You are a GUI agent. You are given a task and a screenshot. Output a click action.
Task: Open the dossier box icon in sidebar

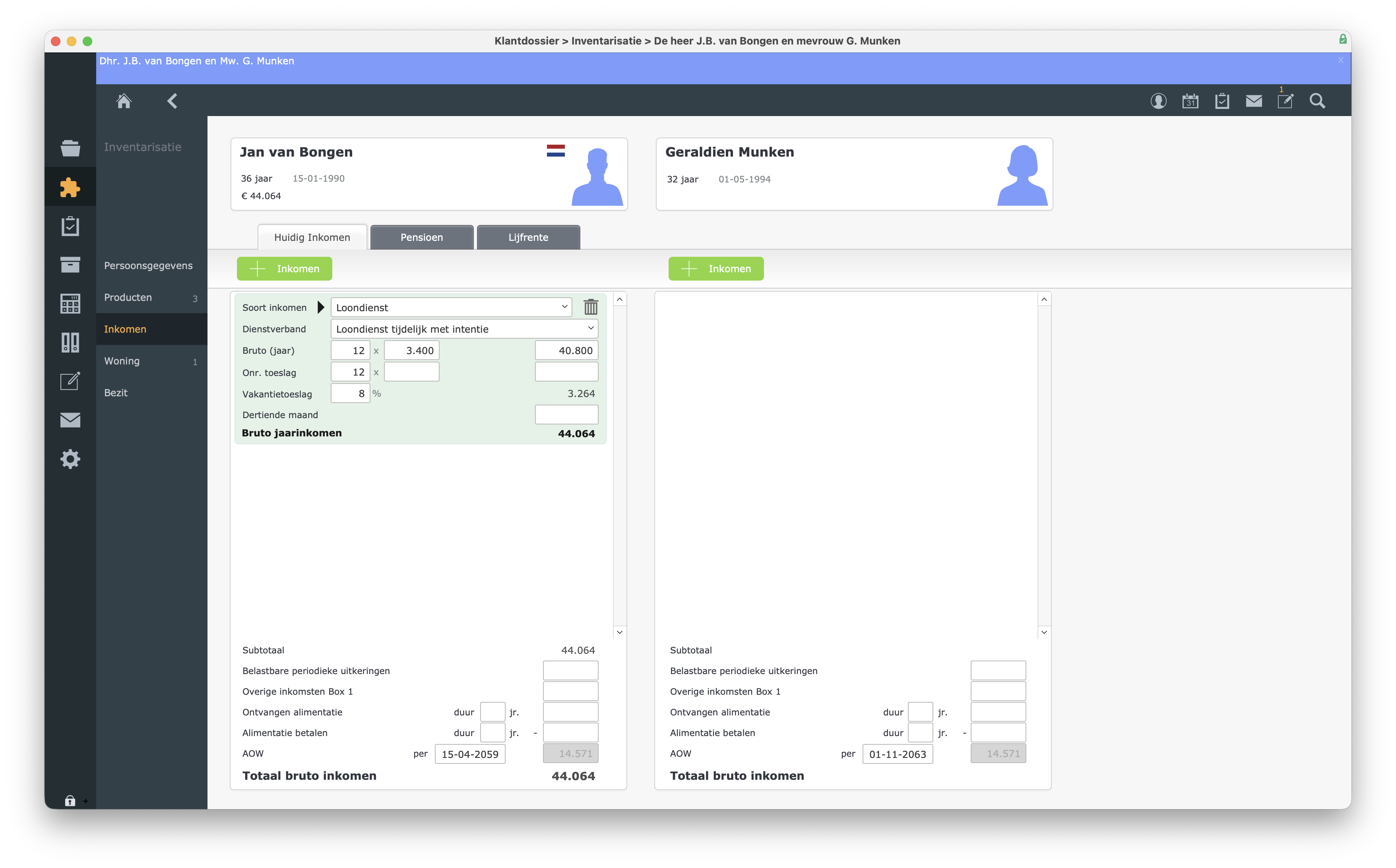70,148
